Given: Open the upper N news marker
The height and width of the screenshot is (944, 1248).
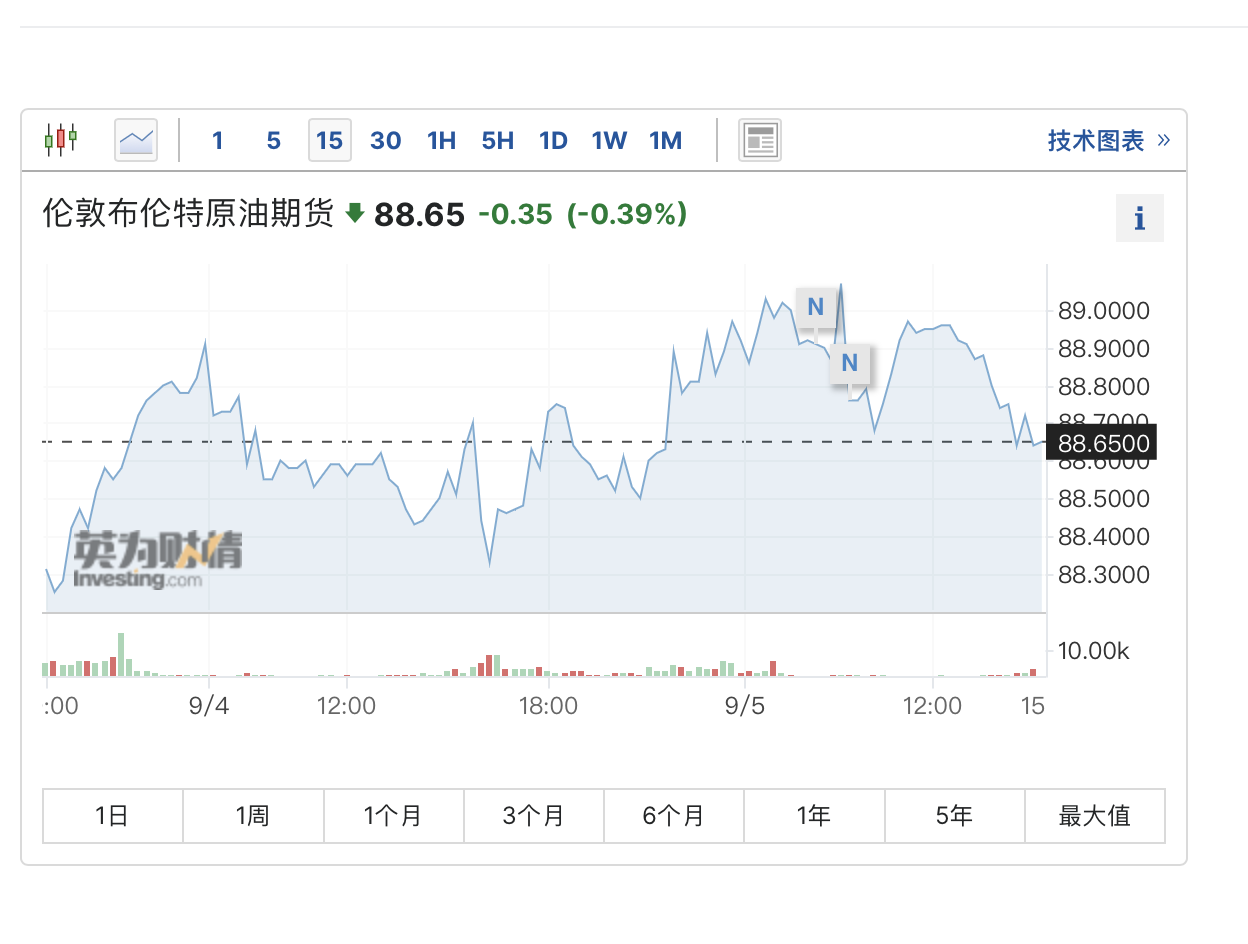Looking at the screenshot, I should pos(815,306).
